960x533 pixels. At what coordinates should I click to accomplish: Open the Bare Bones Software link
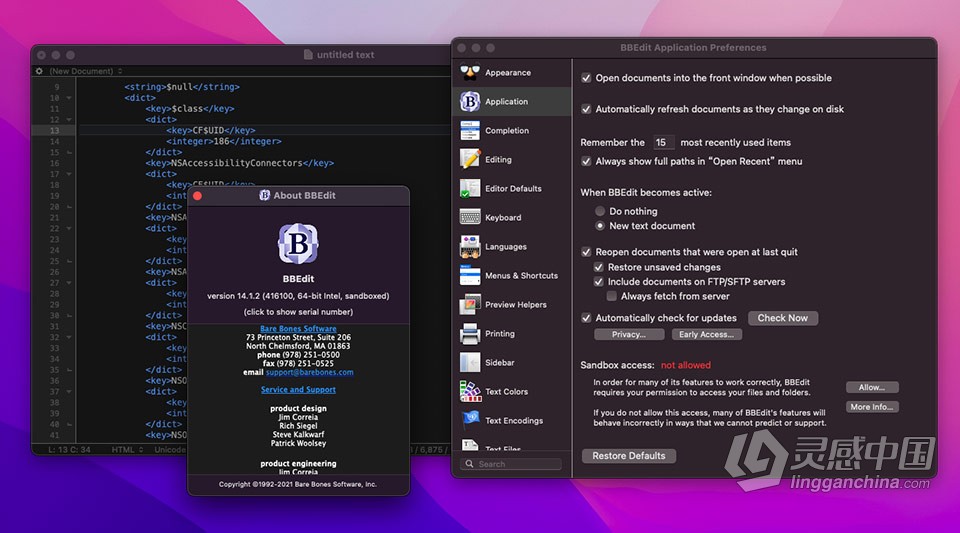[x=298, y=329]
